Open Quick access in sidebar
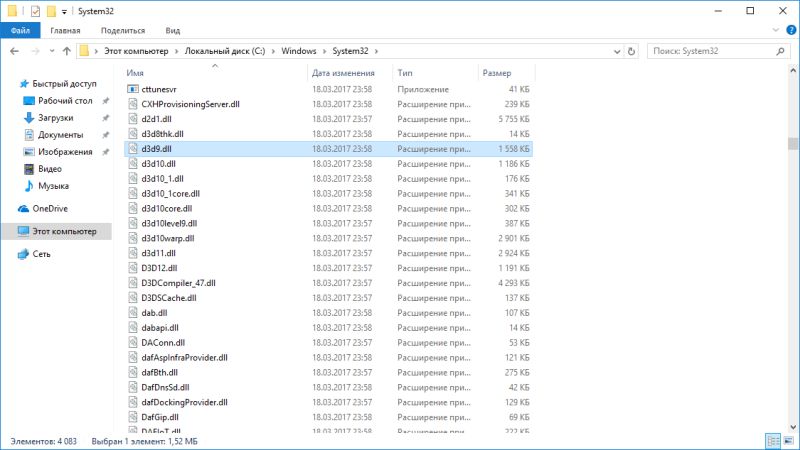This screenshot has width=800, height=450. point(64,84)
